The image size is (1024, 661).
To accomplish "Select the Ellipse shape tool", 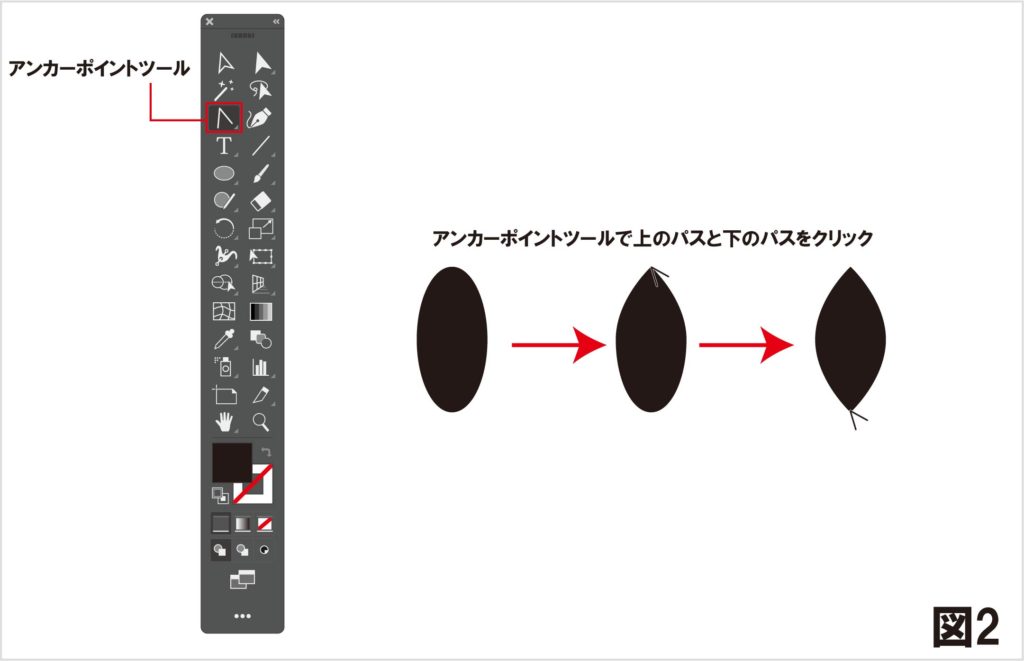I will pyautogui.click(x=224, y=173).
